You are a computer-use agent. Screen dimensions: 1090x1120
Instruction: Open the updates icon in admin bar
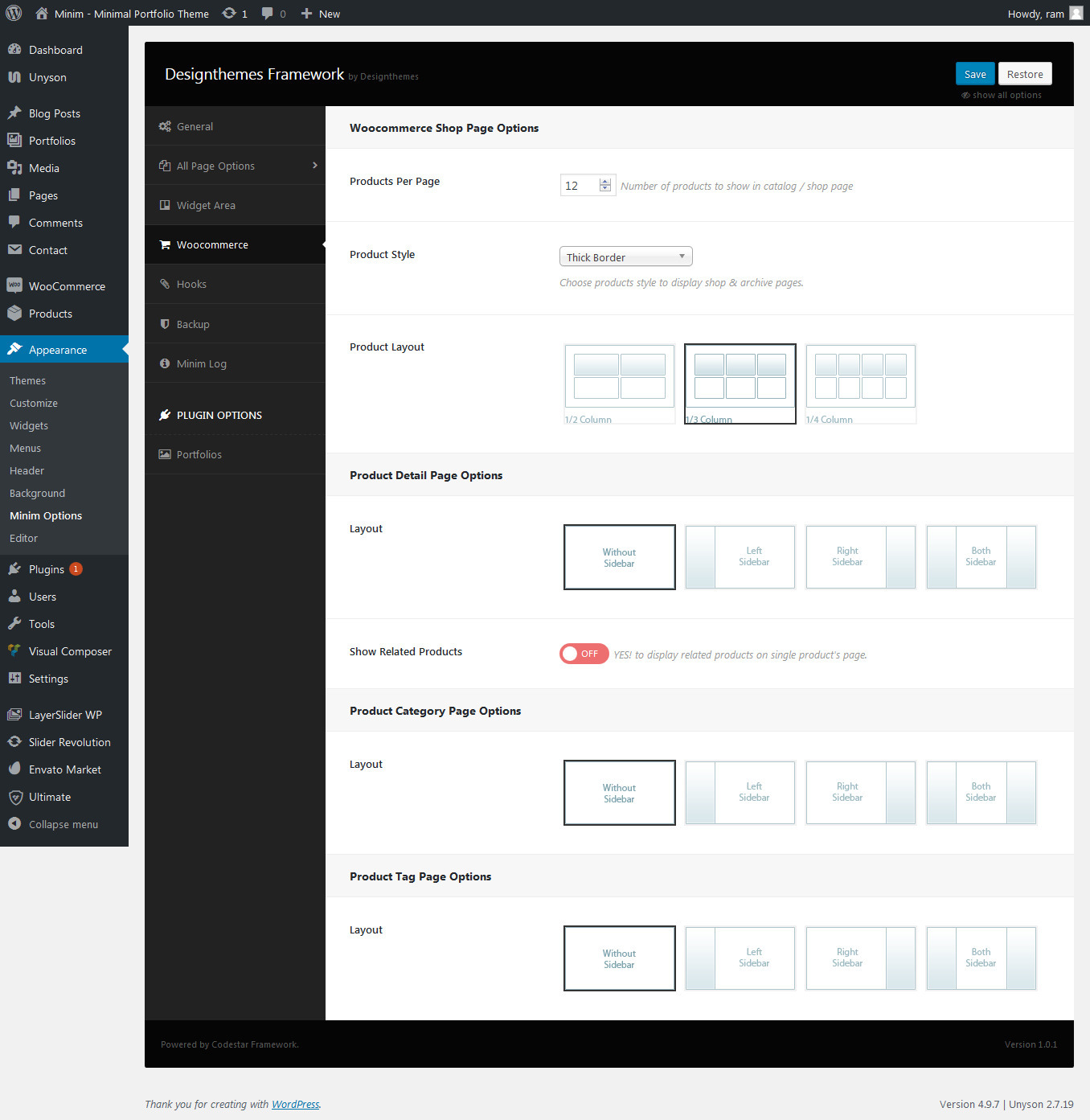[x=229, y=13]
